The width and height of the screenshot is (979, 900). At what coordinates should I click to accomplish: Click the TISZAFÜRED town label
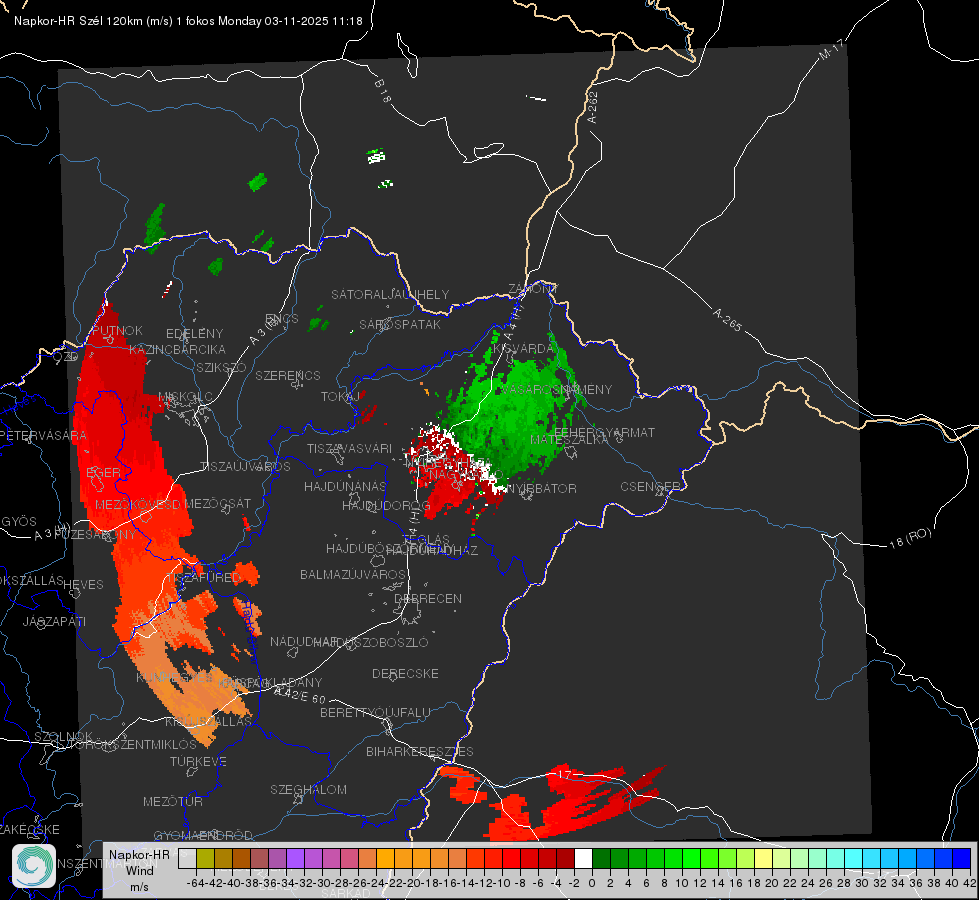pos(204,577)
